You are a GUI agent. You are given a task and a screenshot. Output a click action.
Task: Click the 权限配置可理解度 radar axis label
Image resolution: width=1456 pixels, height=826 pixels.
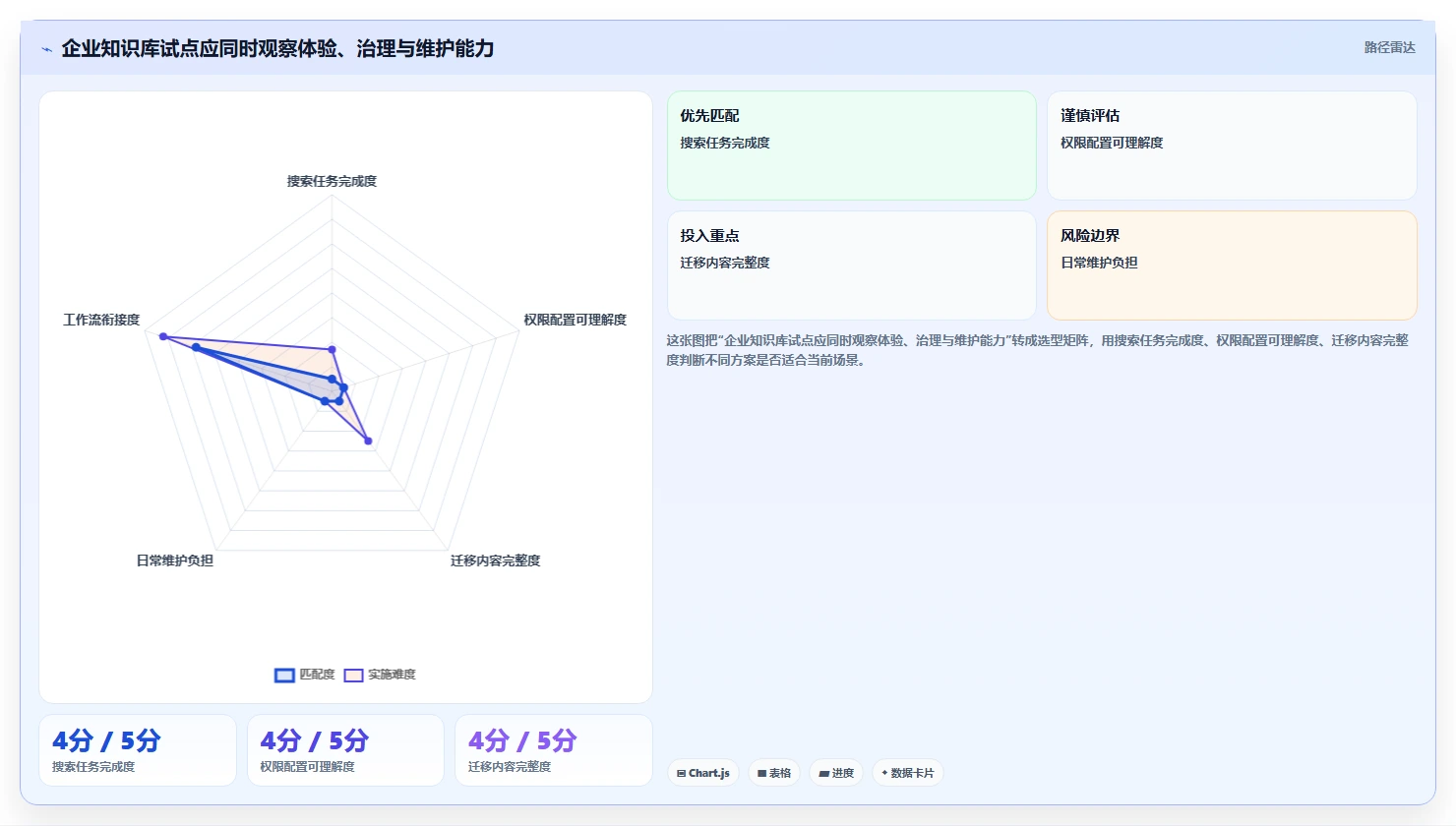(575, 320)
